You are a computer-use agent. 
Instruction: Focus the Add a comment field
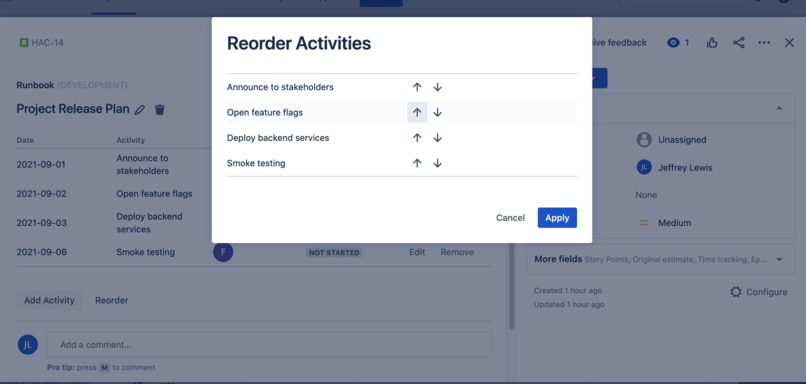click(269, 344)
